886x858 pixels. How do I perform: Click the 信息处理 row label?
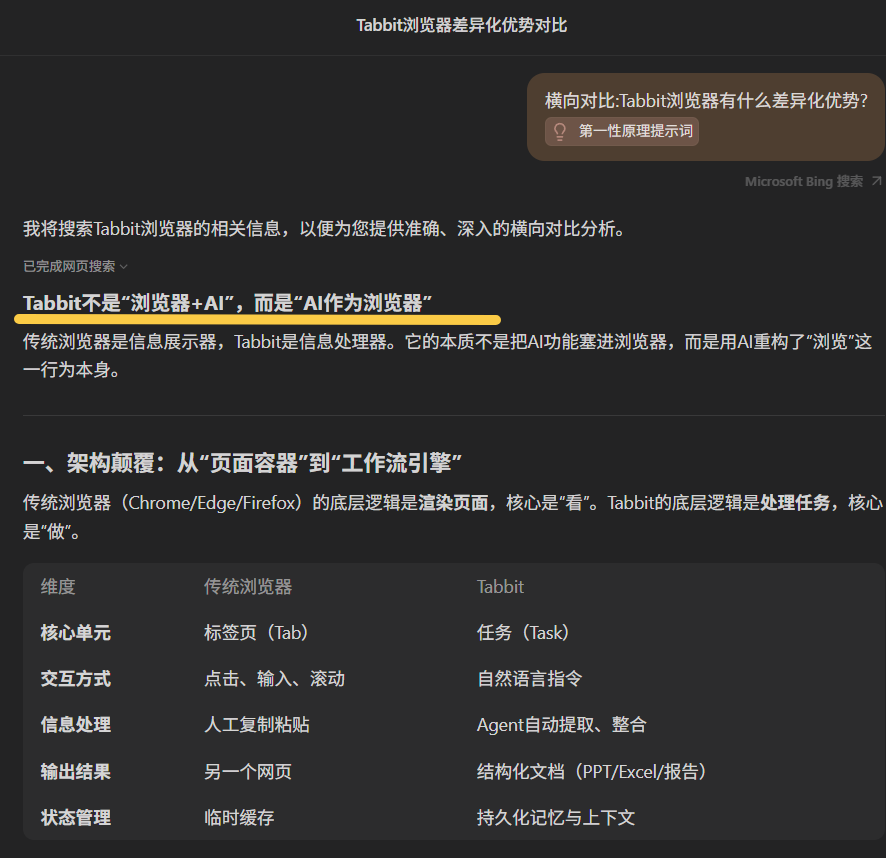point(76,725)
